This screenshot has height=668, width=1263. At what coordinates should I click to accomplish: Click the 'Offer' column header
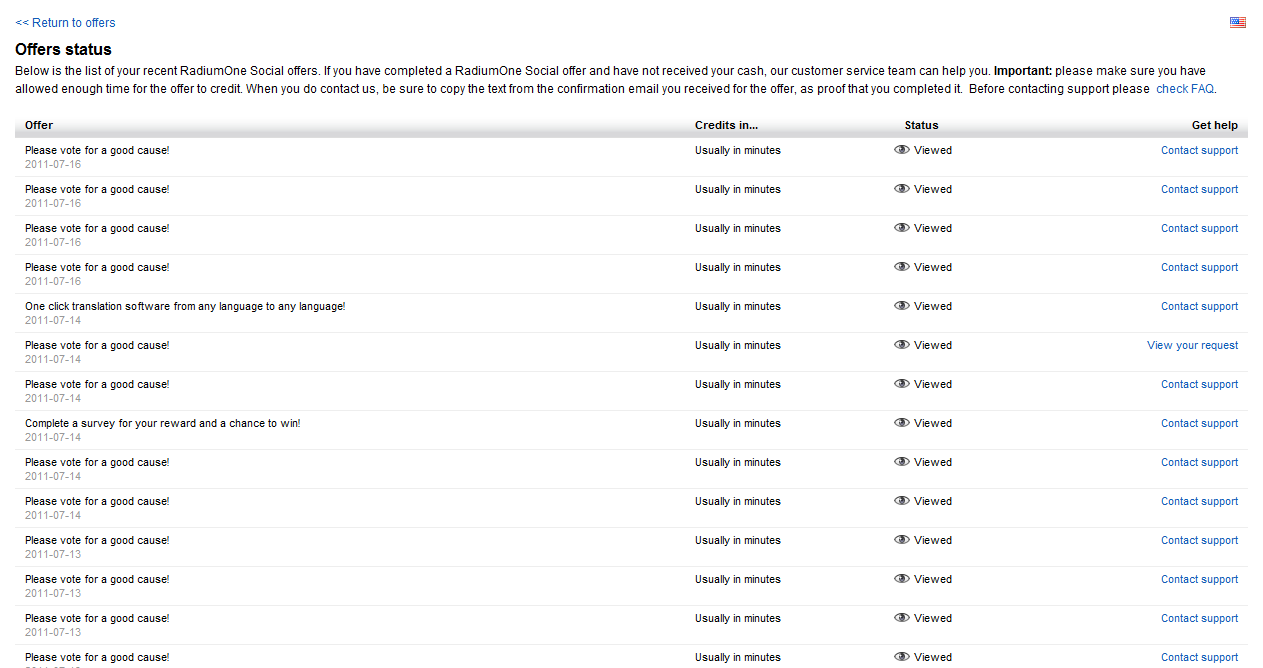[x=39, y=125]
